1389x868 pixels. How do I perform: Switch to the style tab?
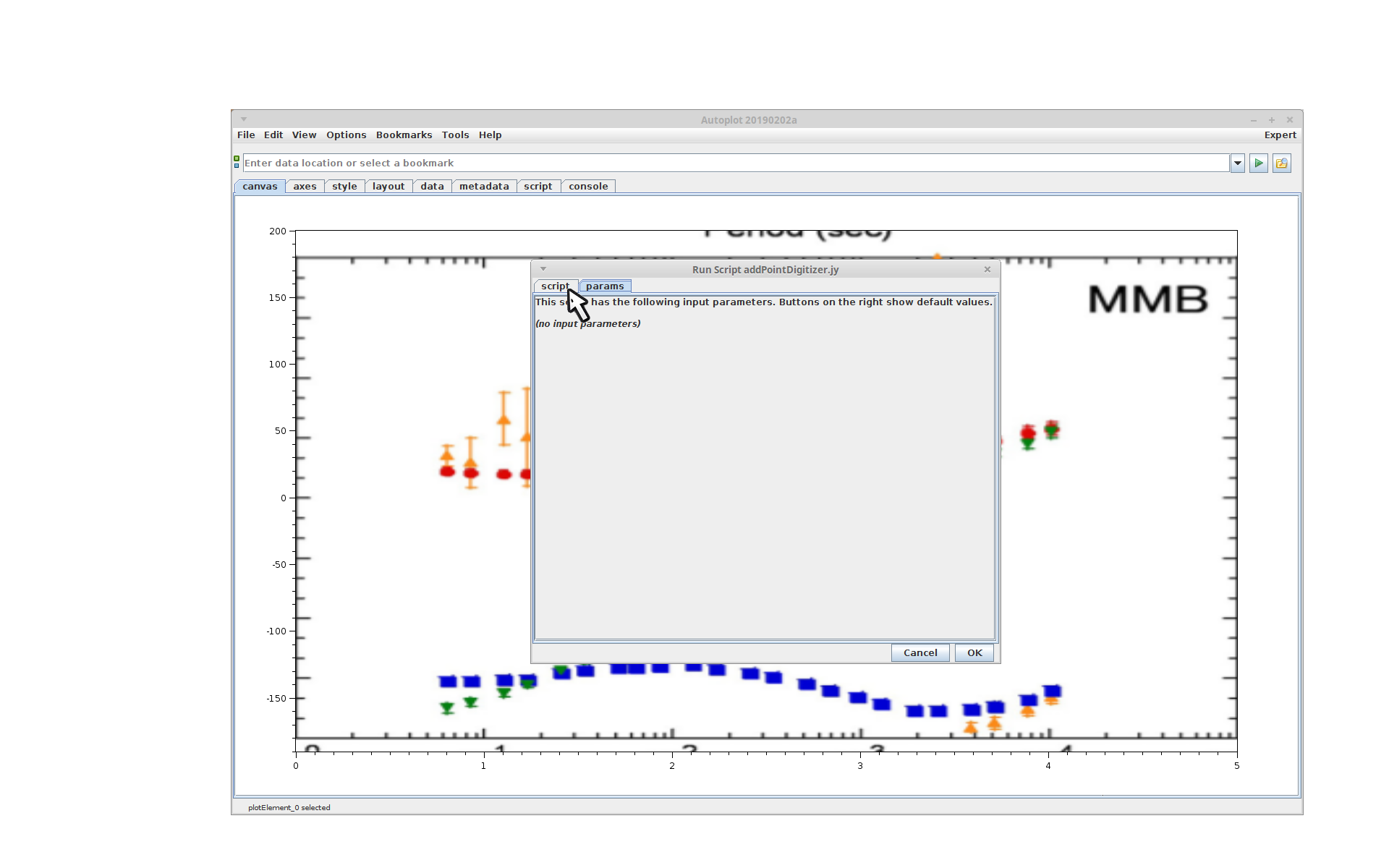[344, 187]
